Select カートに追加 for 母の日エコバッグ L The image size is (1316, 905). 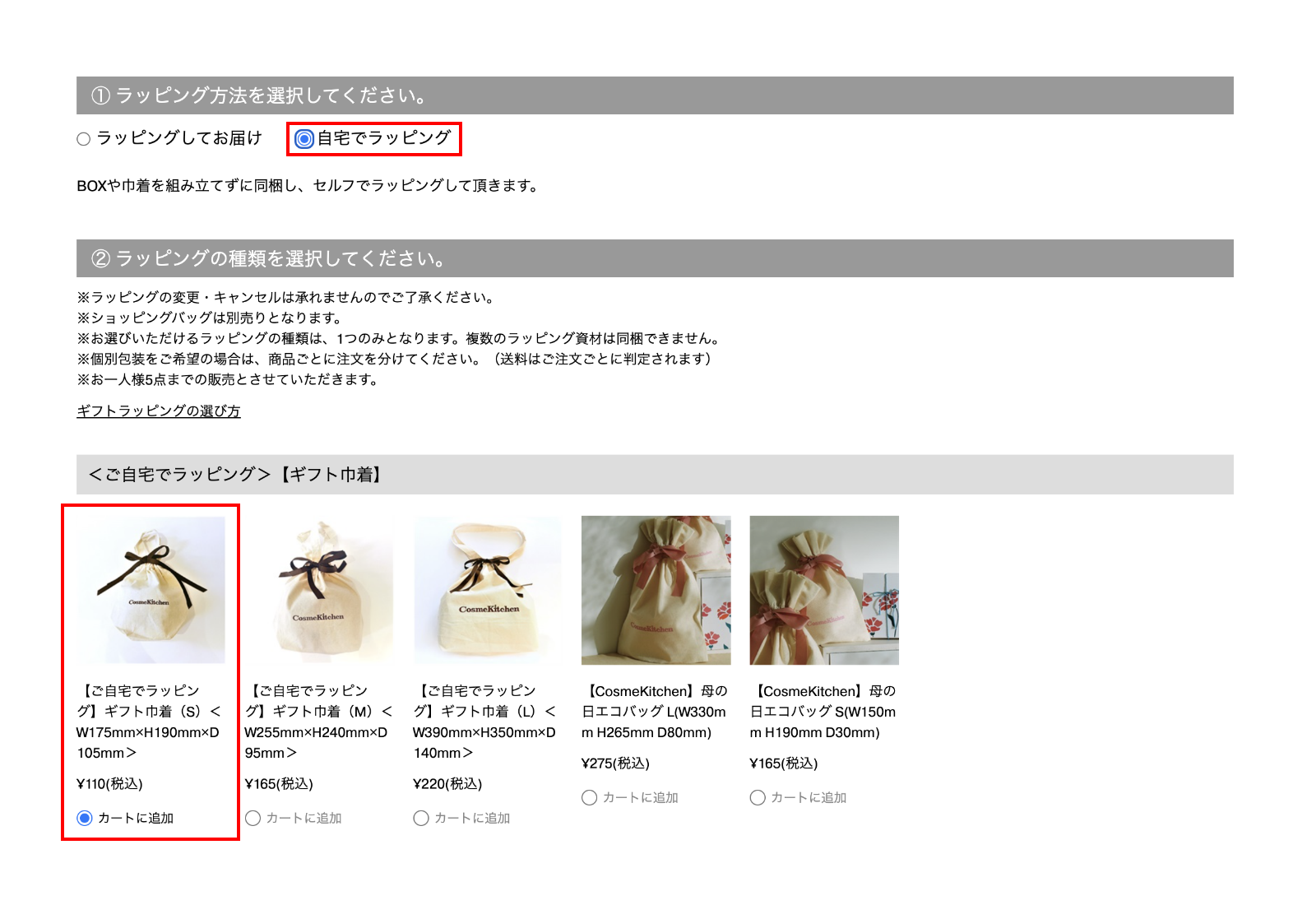click(589, 797)
